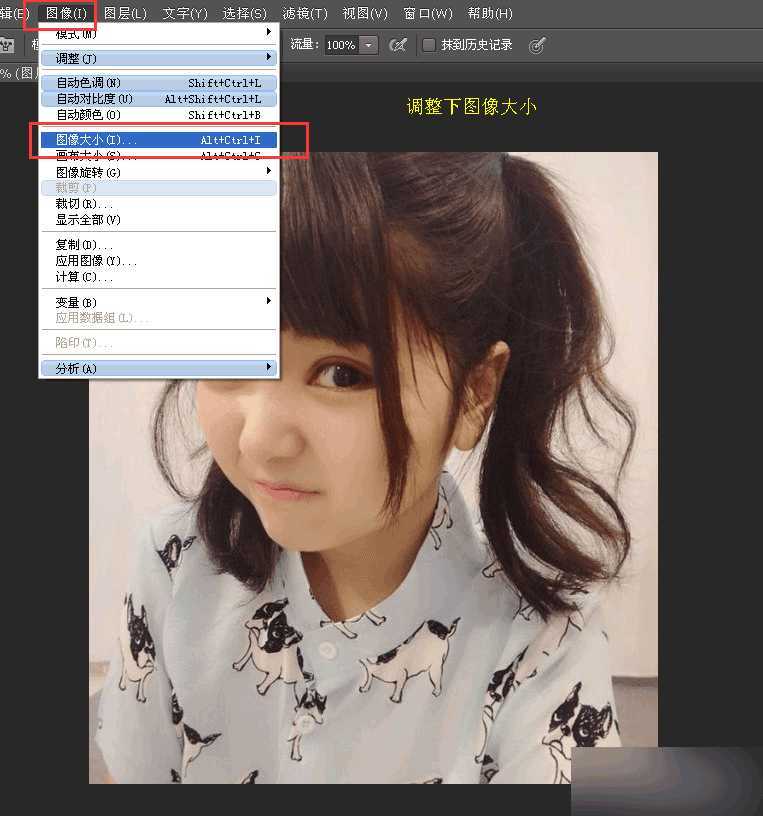This screenshot has height=816, width=763.
Task: Choose 复制(D)... menu item
Action: pyautogui.click(x=159, y=245)
